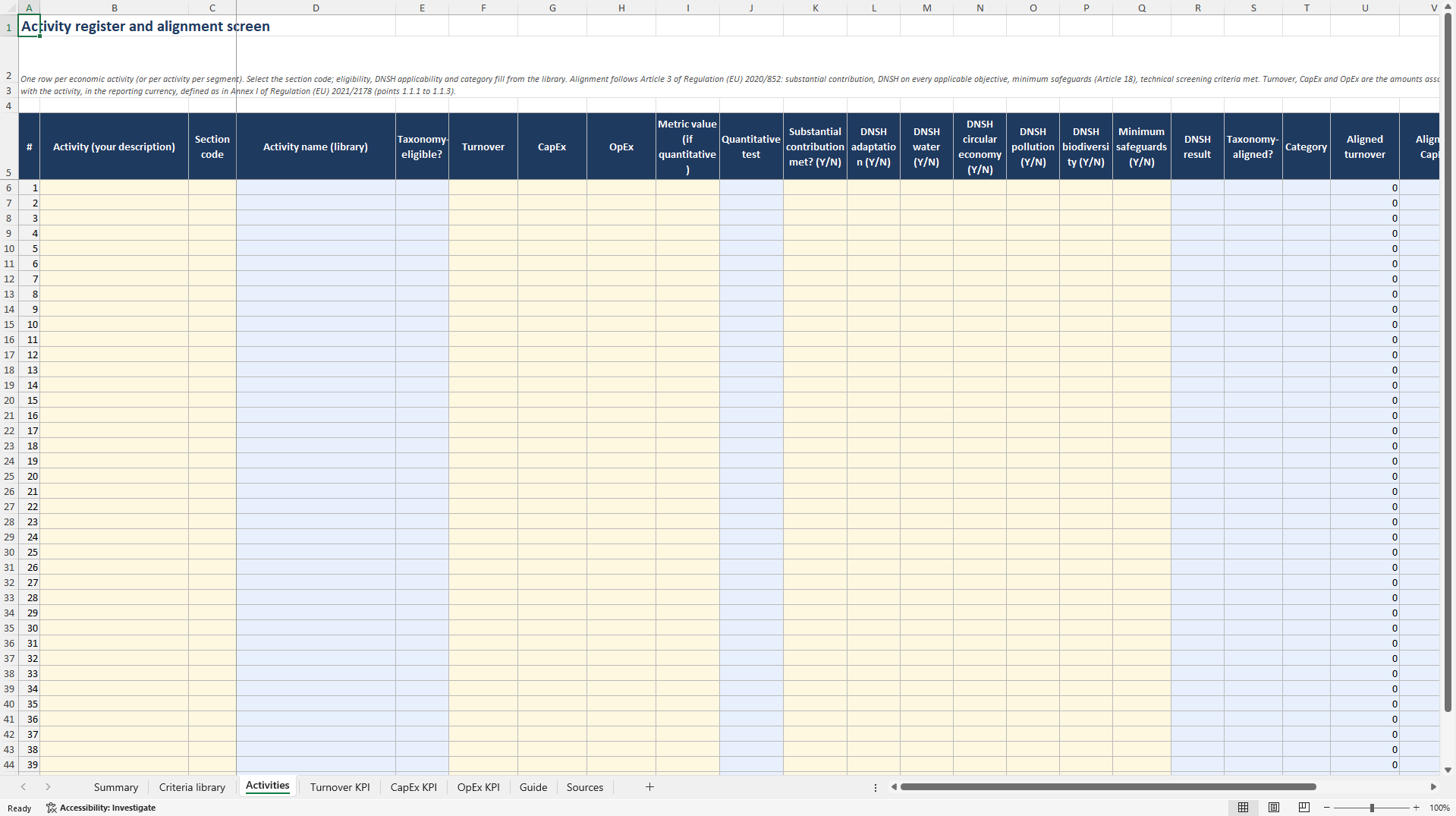Click the 'Taxonomy-aligned?' header cell
This screenshot has width=1456, height=816.
click(1253, 147)
